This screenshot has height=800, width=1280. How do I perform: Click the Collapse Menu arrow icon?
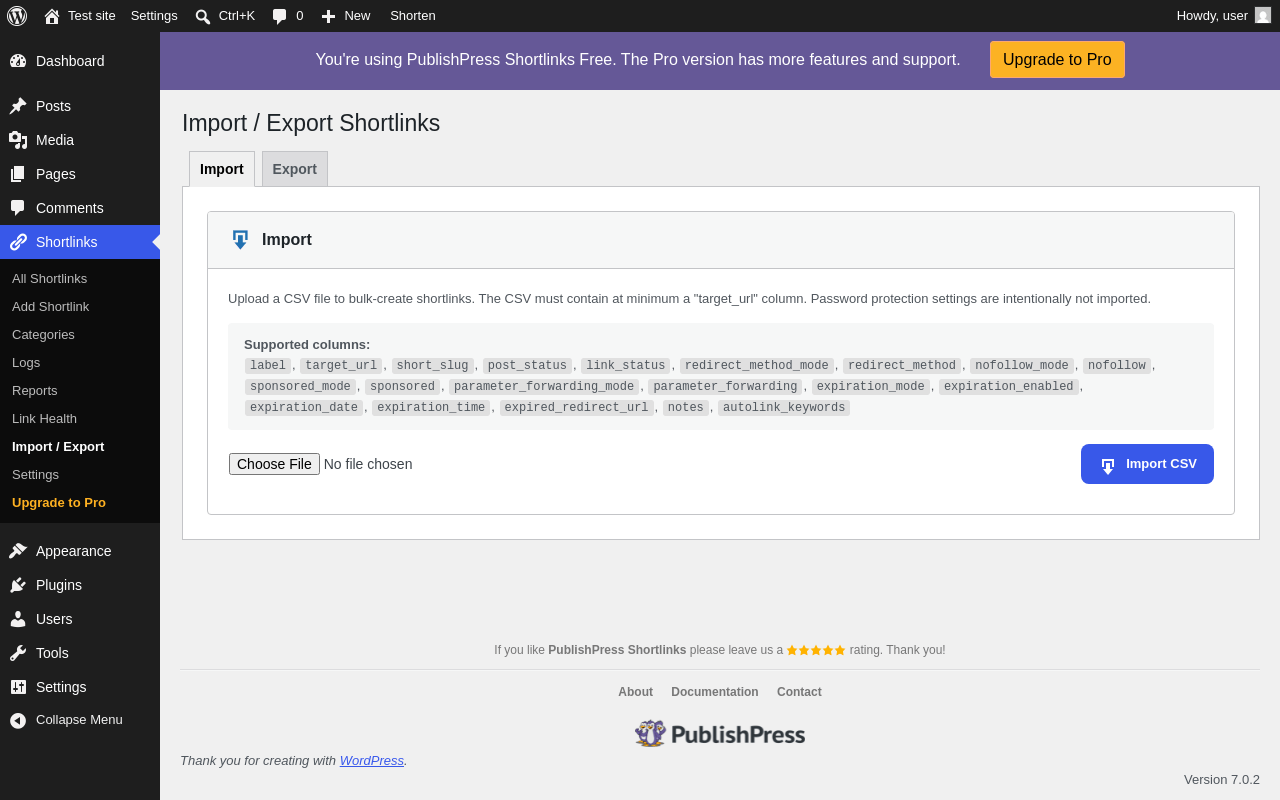click(18, 720)
